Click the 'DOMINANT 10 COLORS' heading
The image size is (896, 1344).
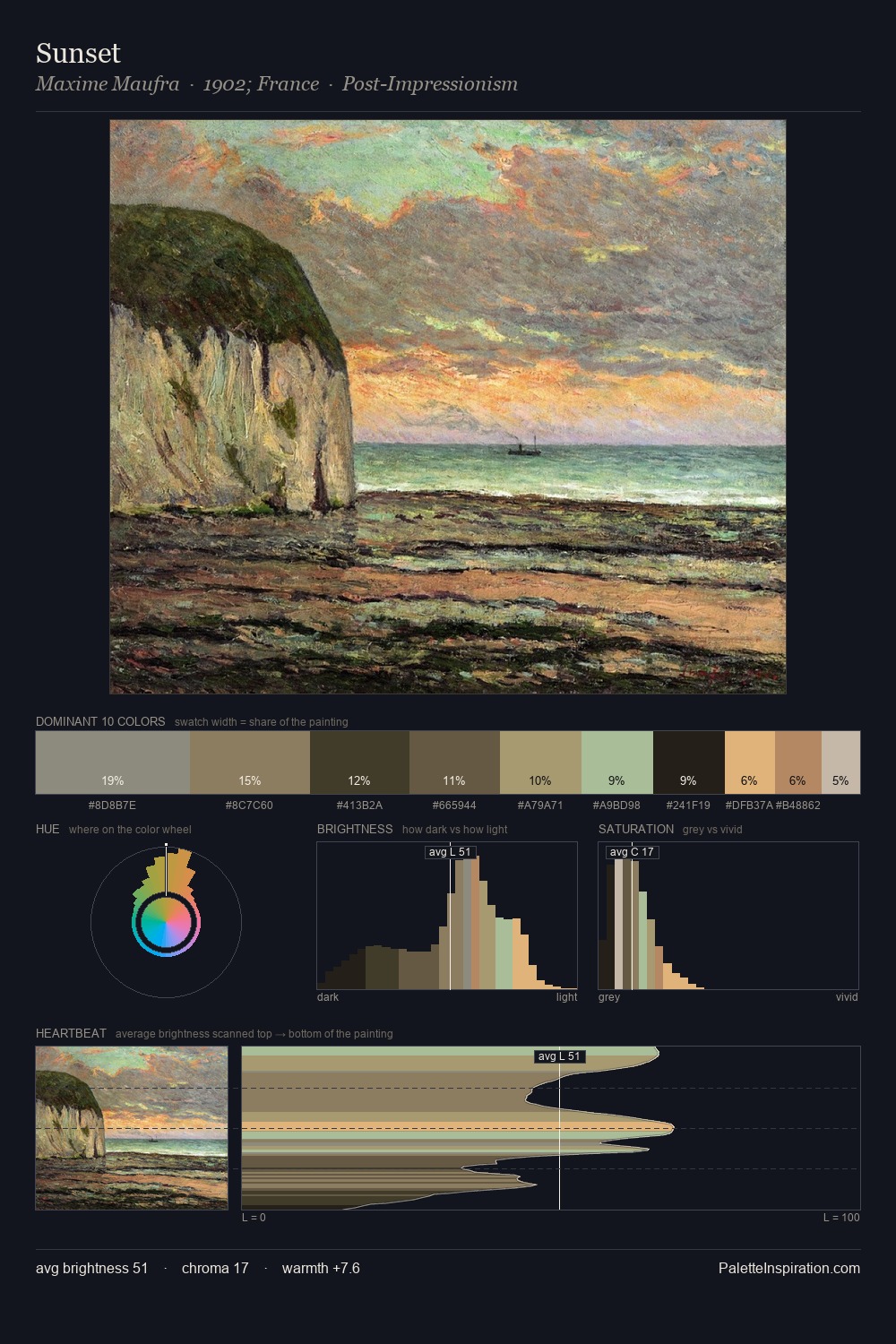[x=100, y=721]
